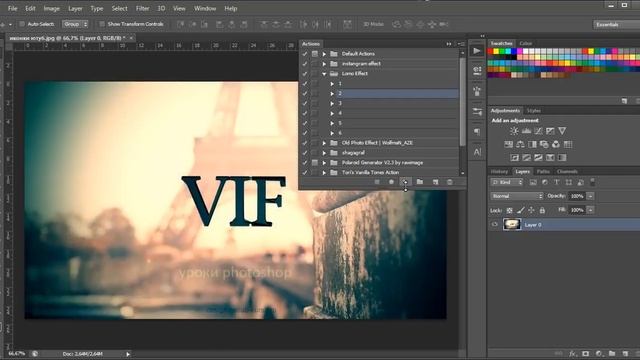Open the Essentials workspace switcher
Screen dimensions: 640x360
pyautogui.click(x=616, y=24)
